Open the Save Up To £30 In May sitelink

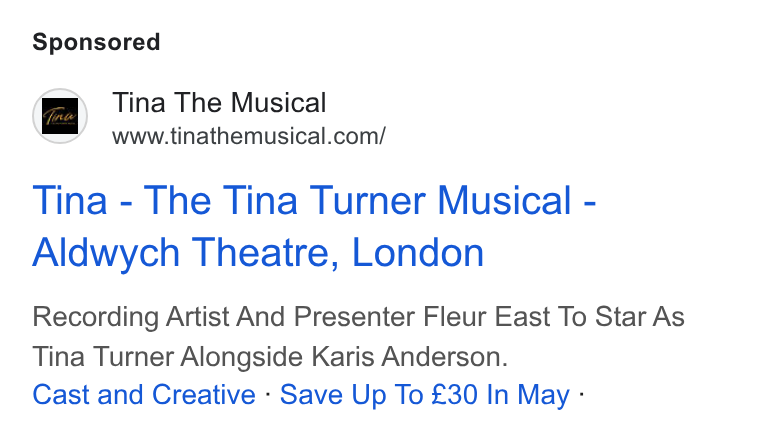coord(425,394)
